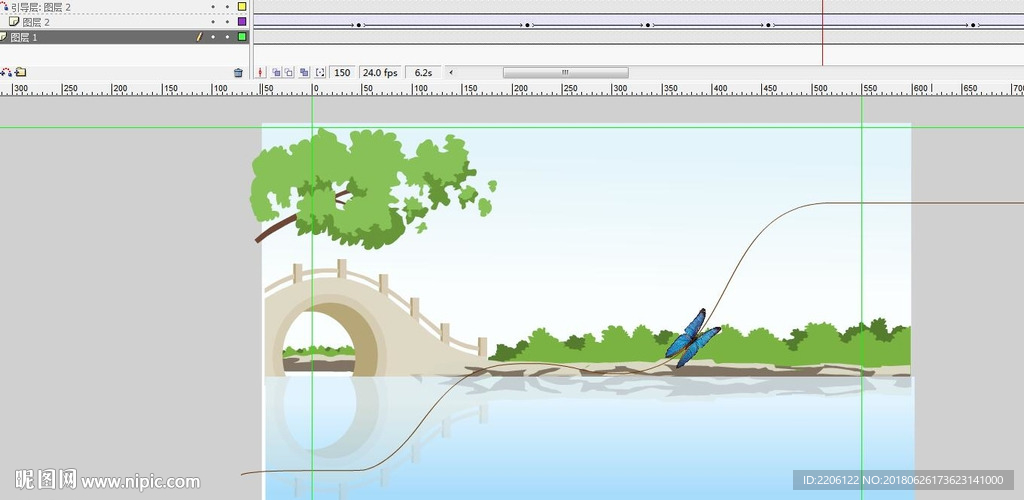Screen dimensions: 1024x500
Task: Toggle visibility dot of guide layer 图层 2
Action: [213, 7]
